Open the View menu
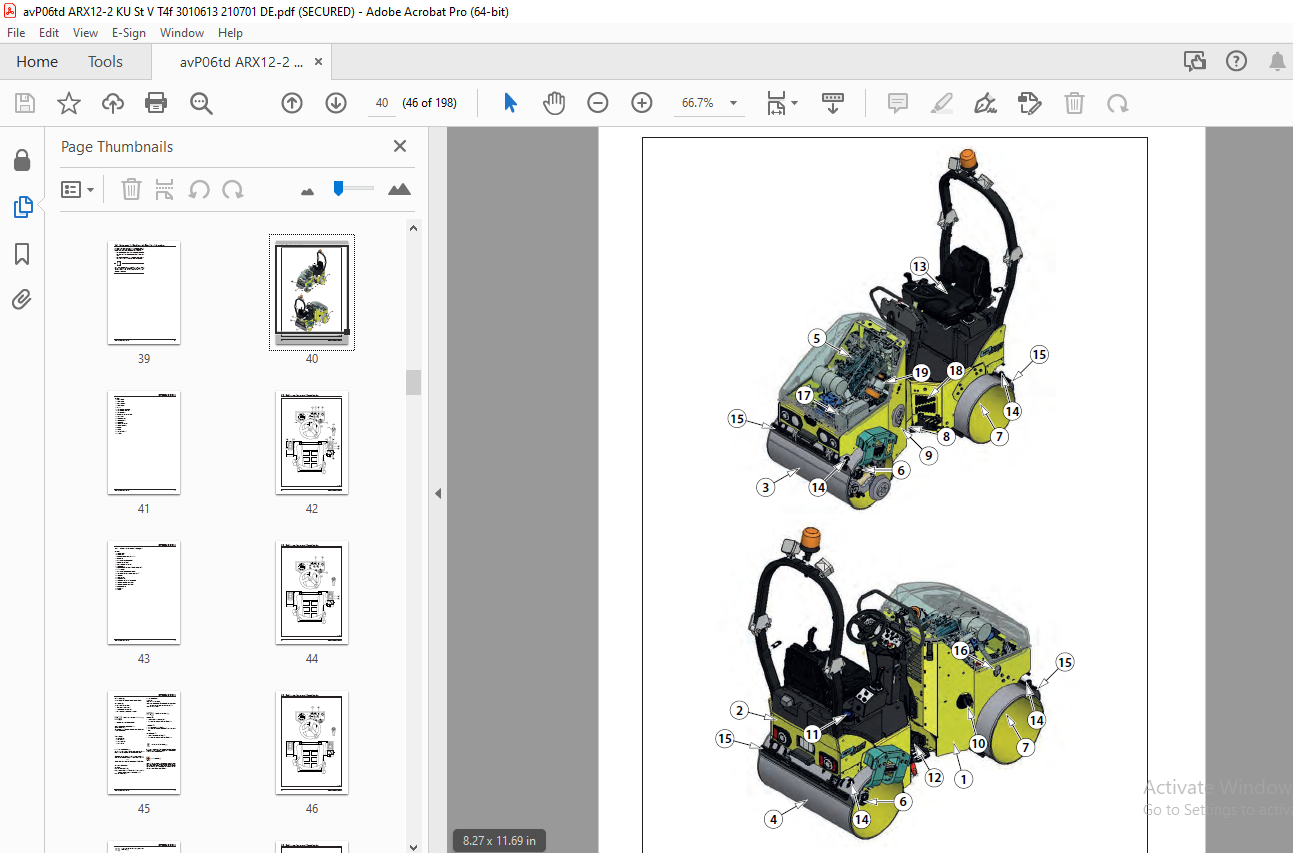 [85, 32]
